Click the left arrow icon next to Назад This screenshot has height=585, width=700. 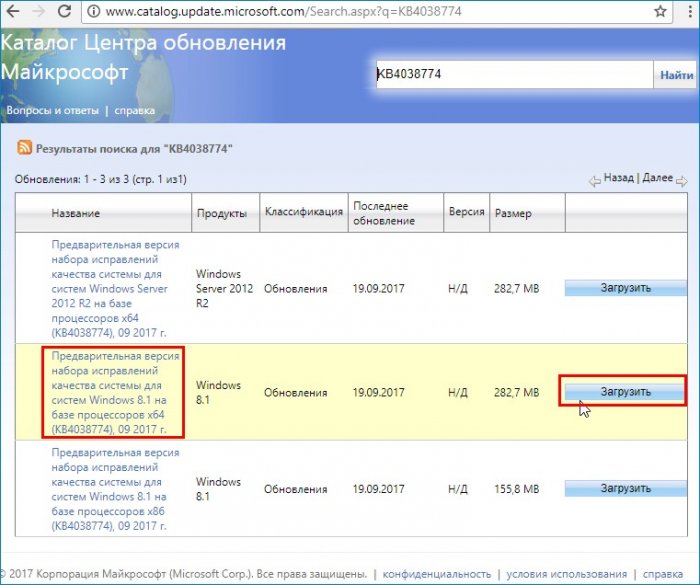(594, 181)
